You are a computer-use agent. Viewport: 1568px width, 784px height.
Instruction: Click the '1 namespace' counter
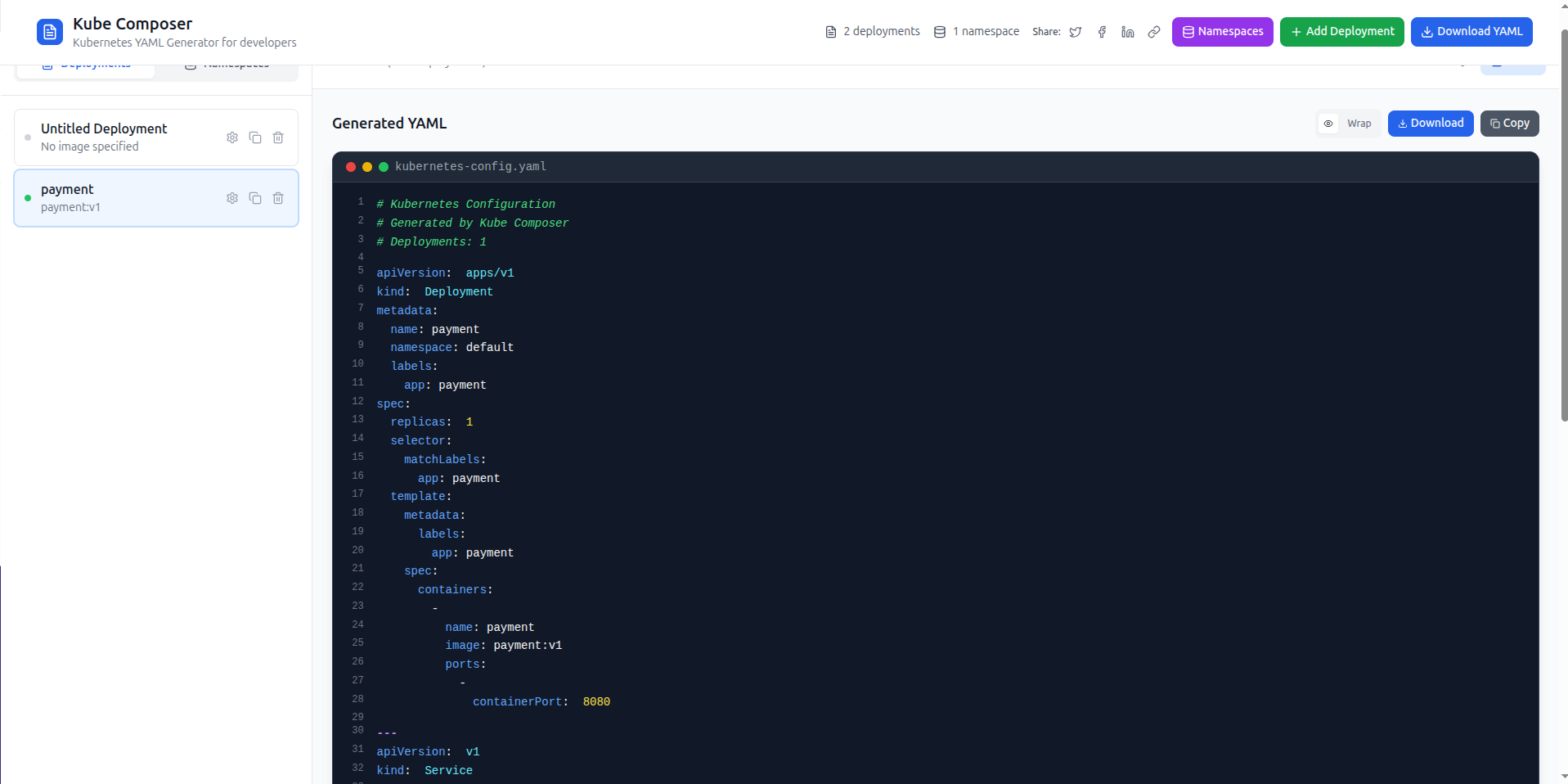point(977,31)
